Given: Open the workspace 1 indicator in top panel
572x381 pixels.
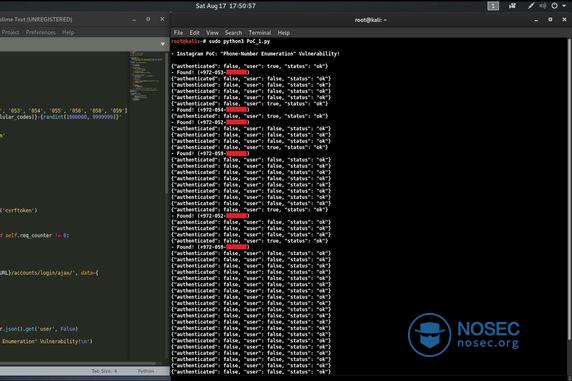Looking at the screenshot, I should click(493, 6).
